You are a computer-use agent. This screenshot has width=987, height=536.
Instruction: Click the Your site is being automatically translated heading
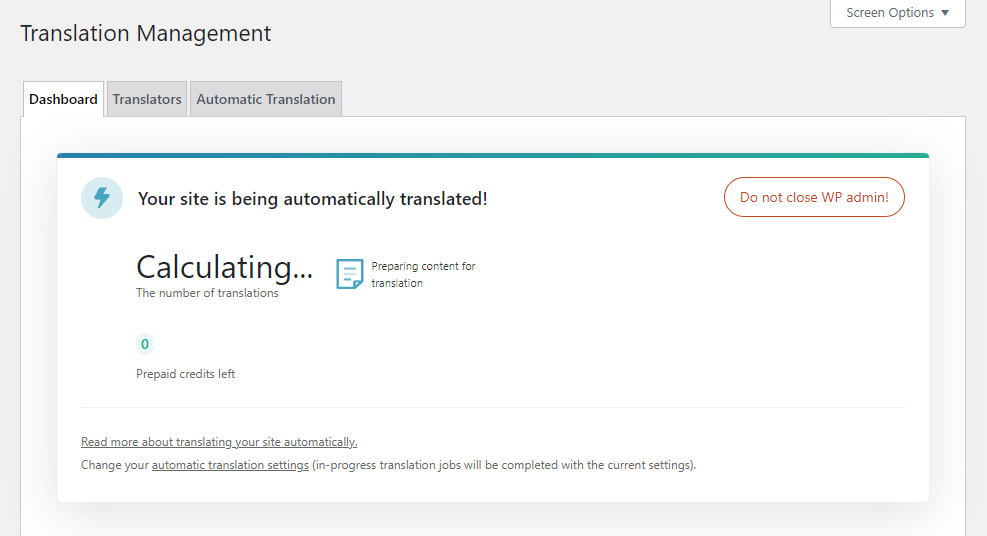point(312,199)
